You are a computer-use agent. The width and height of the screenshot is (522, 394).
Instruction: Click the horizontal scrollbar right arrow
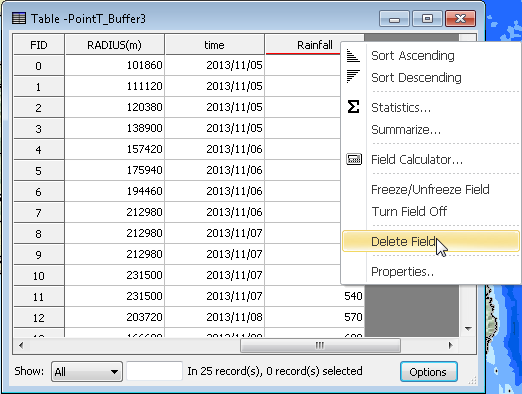click(x=450, y=345)
